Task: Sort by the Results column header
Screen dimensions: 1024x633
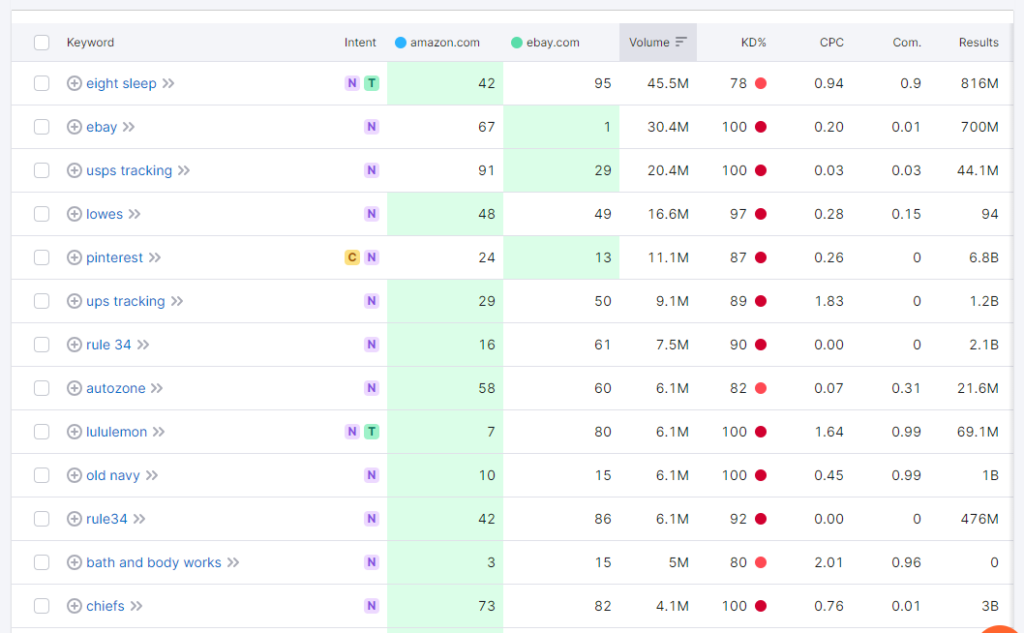Action: pyautogui.click(x=978, y=42)
